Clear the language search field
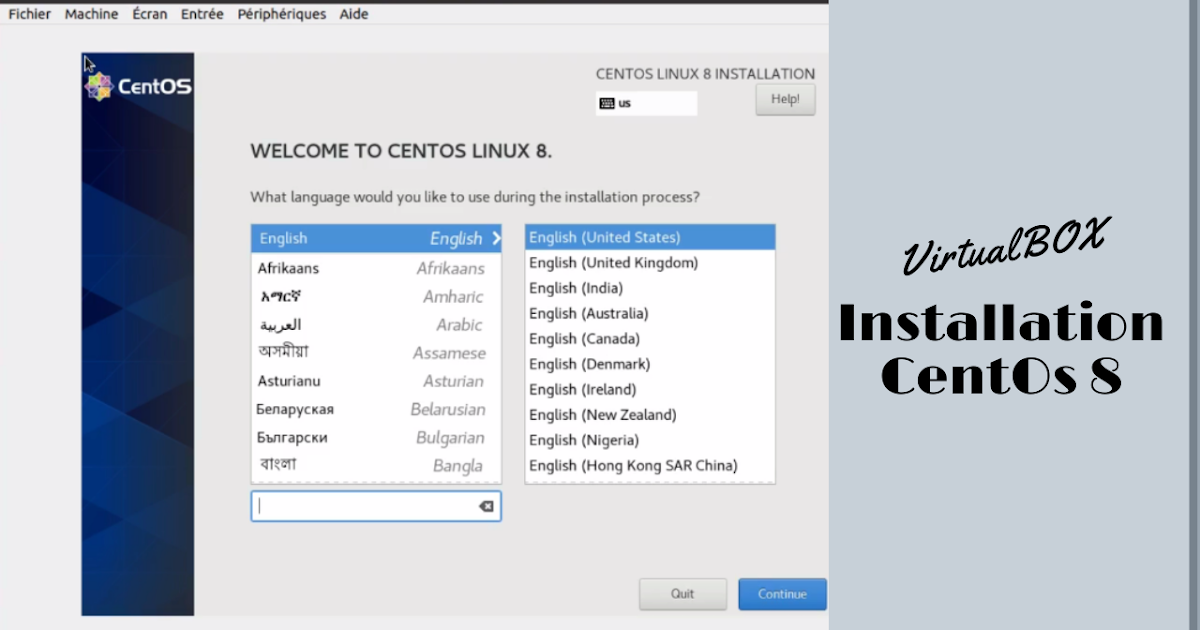 pyautogui.click(x=487, y=506)
